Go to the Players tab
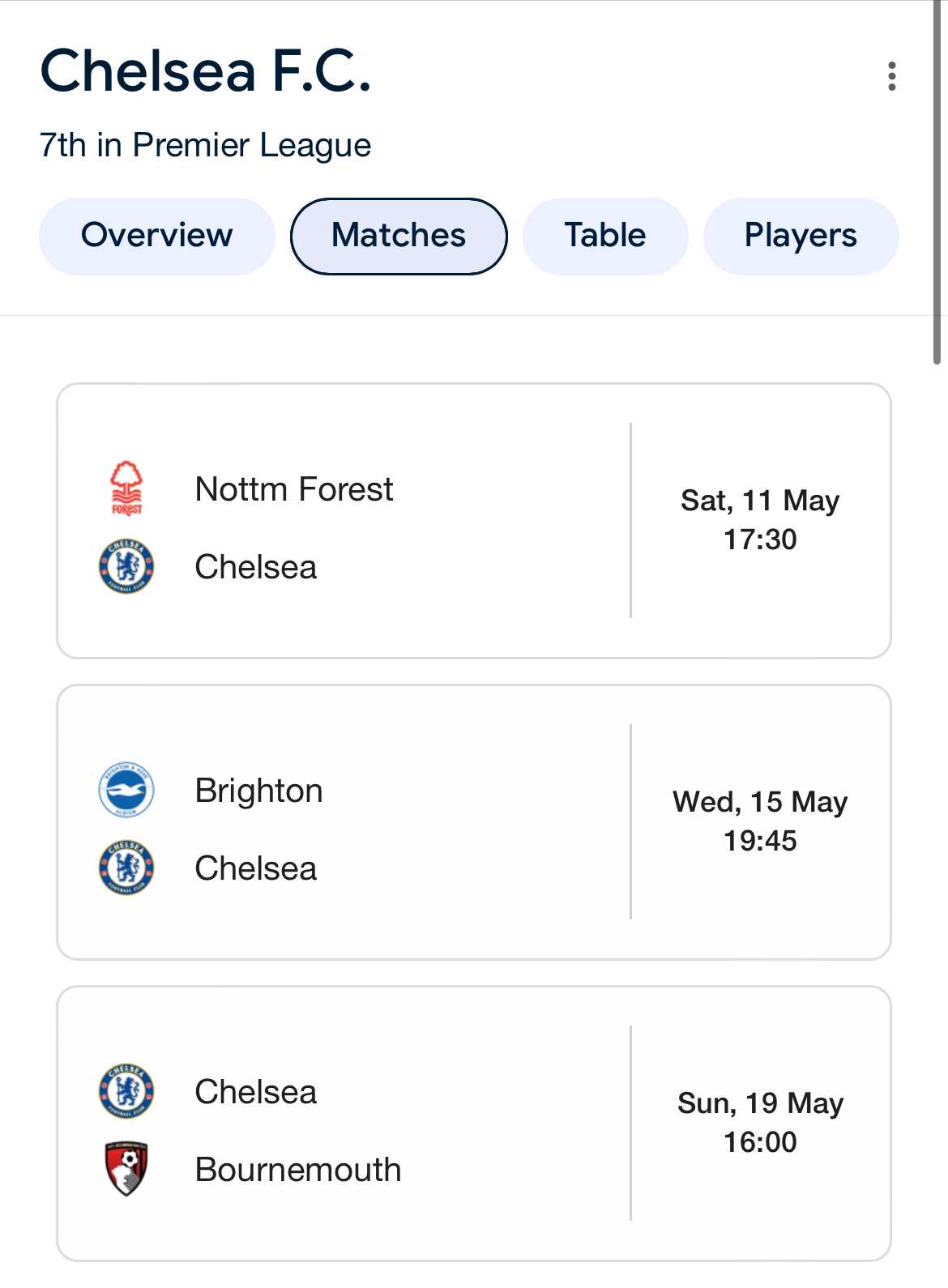 point(801,236)
